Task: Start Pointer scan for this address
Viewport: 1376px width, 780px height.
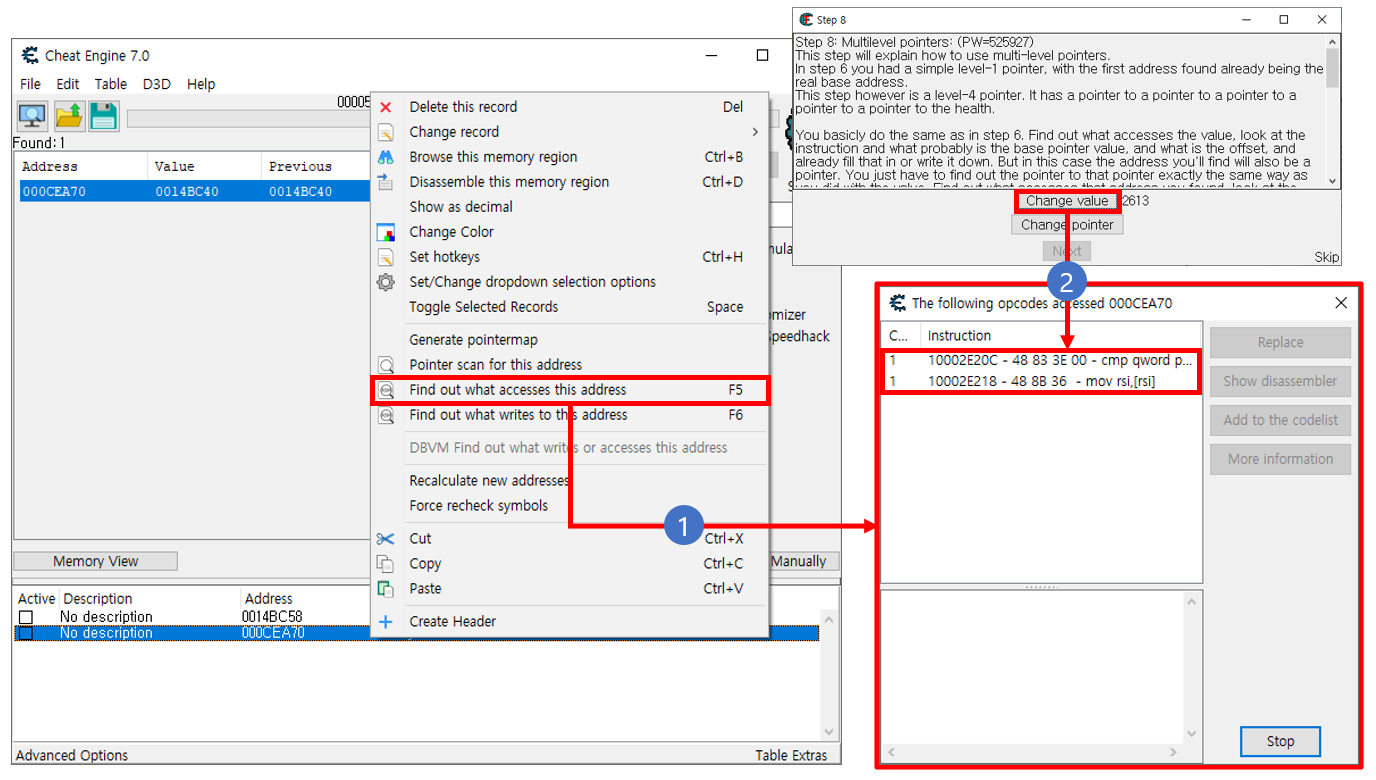Action: coord(568,365)
